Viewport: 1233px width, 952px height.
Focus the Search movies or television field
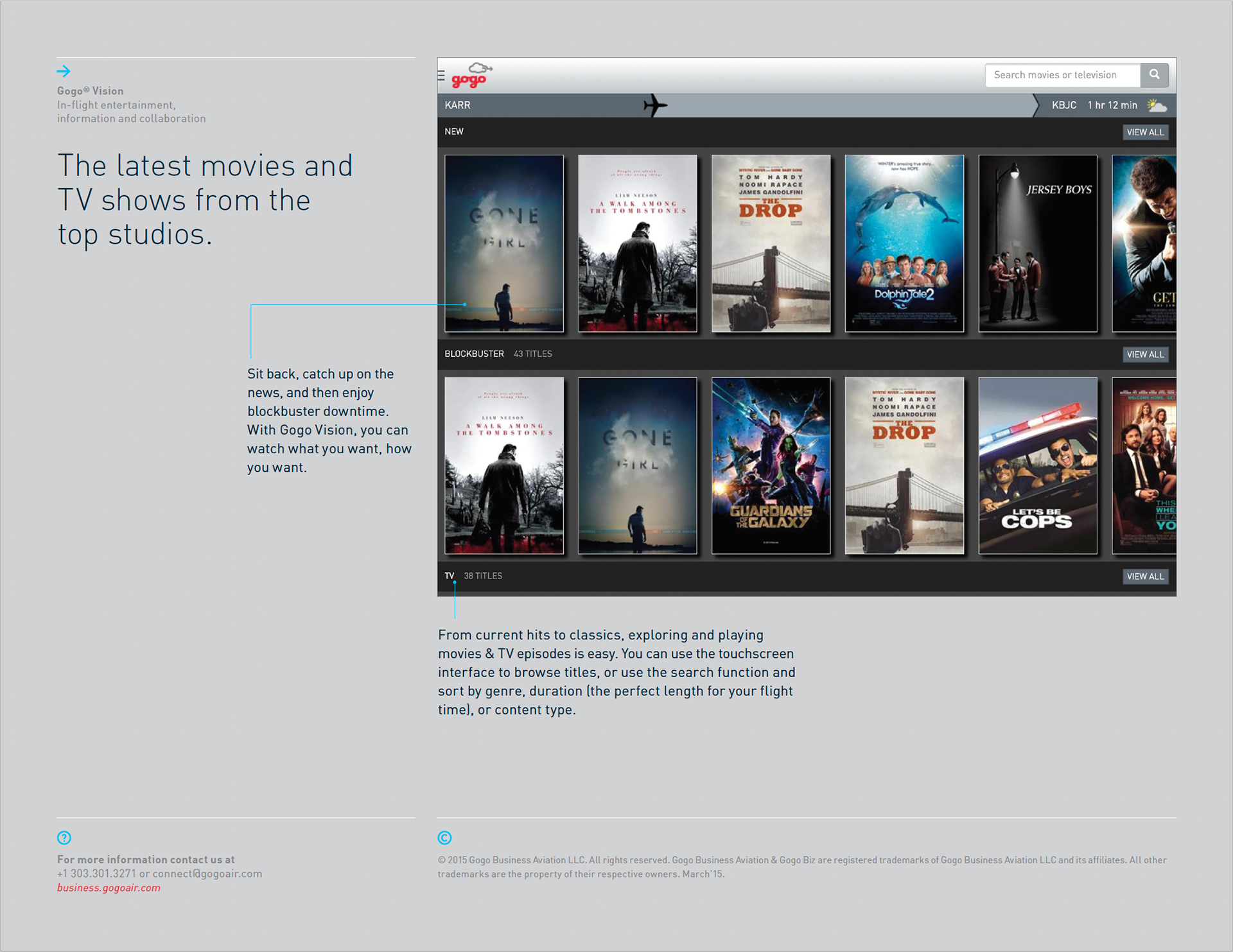coord(1063,75)
